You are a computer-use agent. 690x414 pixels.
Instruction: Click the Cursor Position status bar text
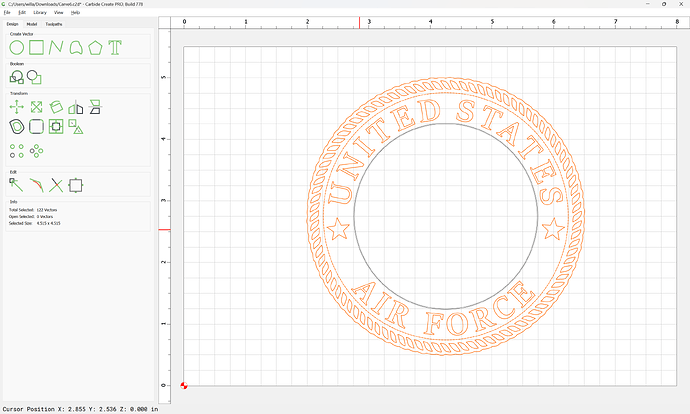[x=80, y=409]
